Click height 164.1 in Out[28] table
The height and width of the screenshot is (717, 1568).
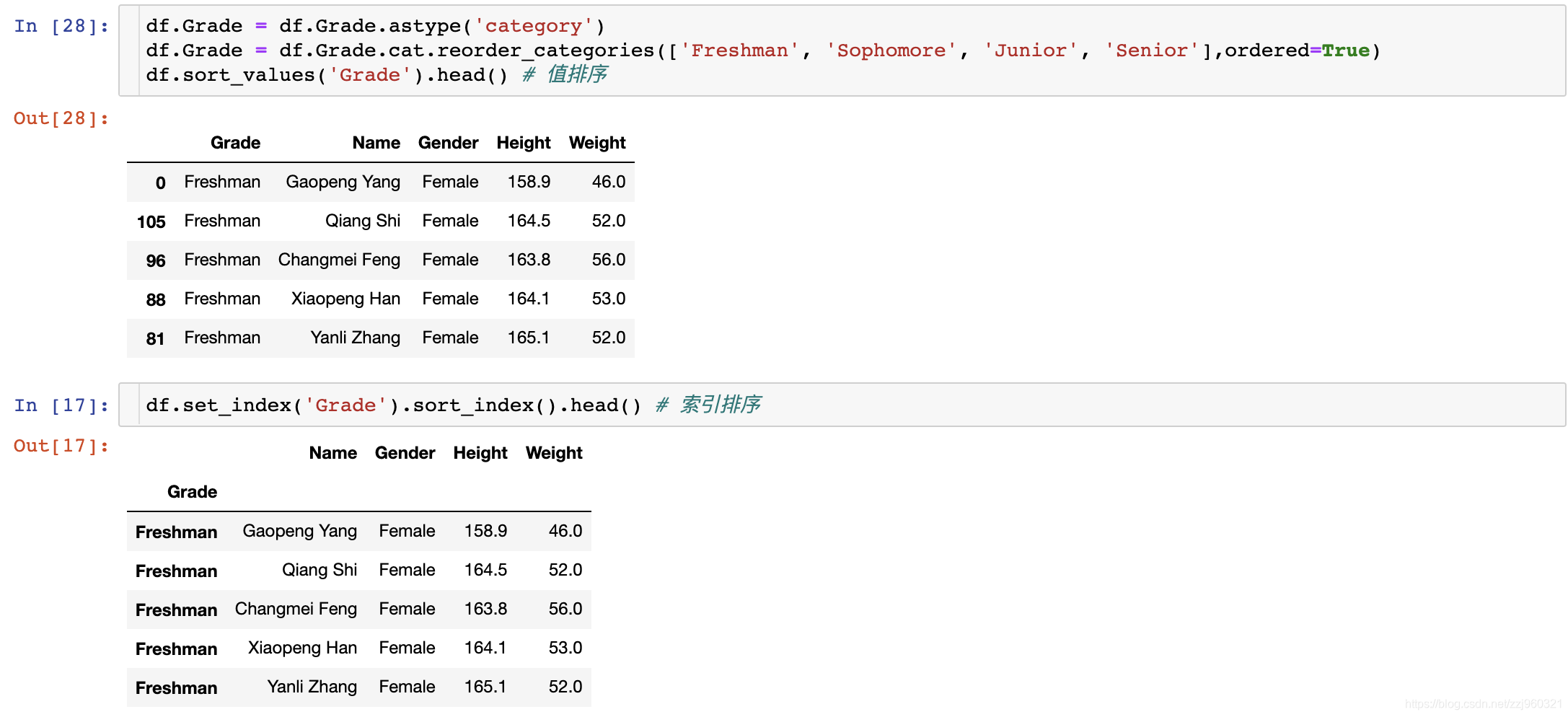point(529,299)
